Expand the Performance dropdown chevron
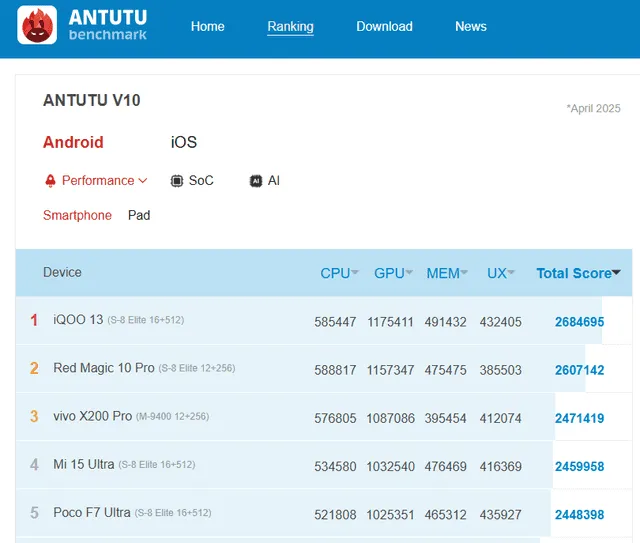The image size is (640, 543). pyautogui.click(x=143, y=180)
